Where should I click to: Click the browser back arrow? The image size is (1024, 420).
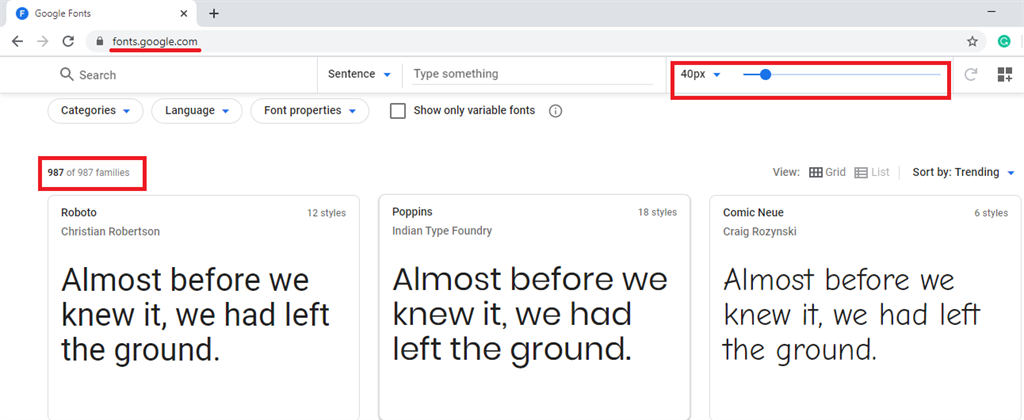tap(18, 41)
